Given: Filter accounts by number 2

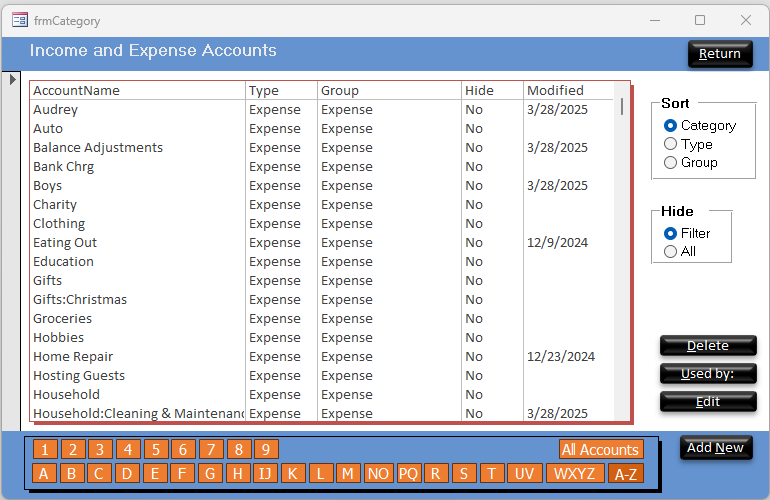Looking at the screenshot, I should (x=73, y=449).
